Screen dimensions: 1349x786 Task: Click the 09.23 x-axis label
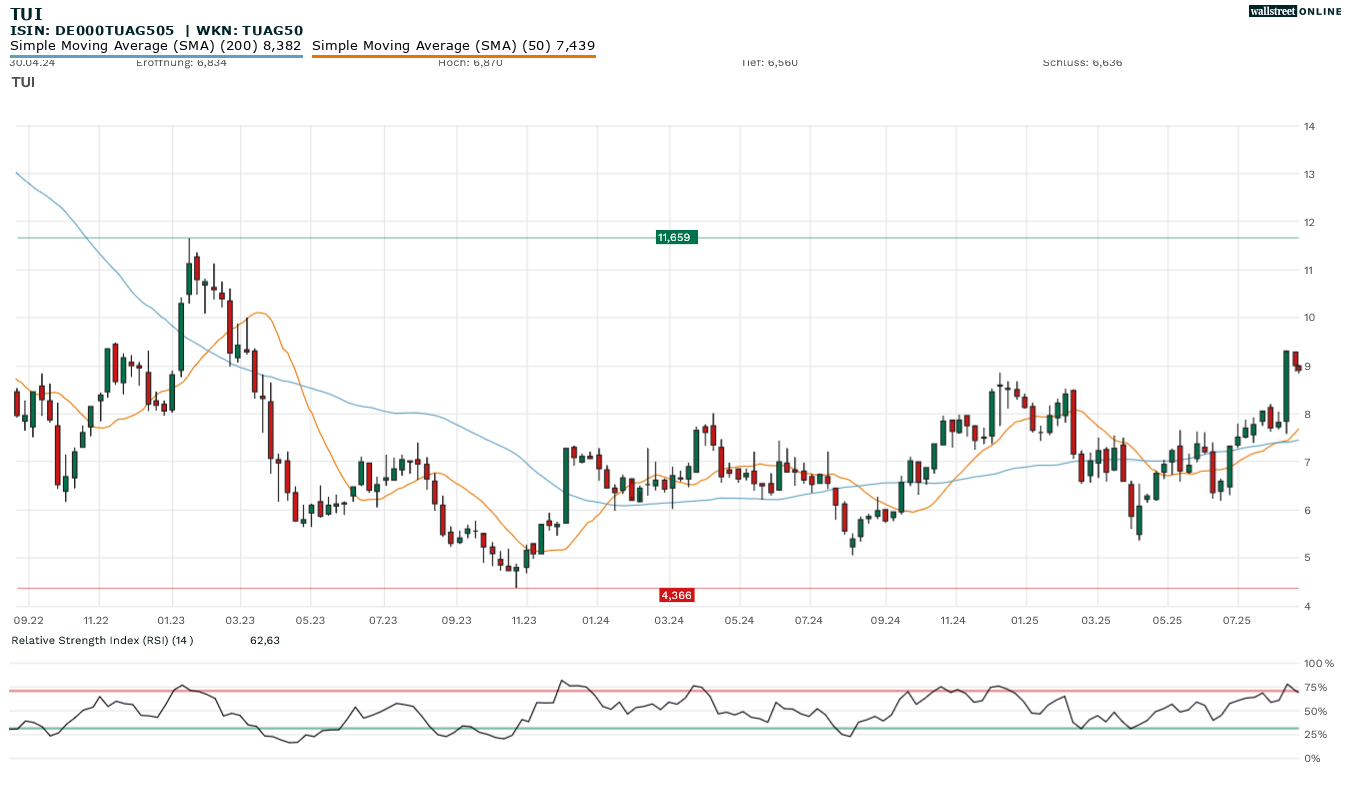coord(456,621)
